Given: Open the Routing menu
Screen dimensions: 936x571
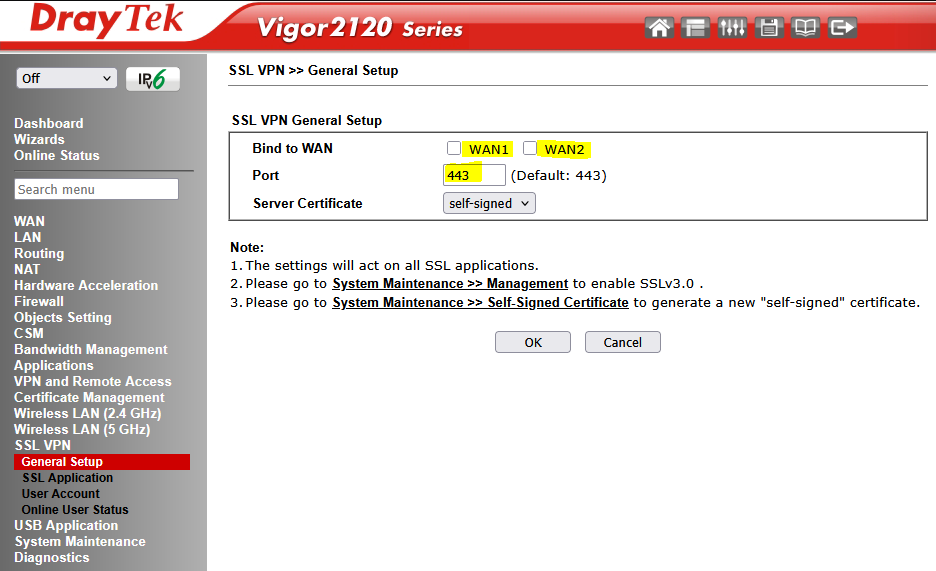Looking at the screenshot, I should click(39, 254).
